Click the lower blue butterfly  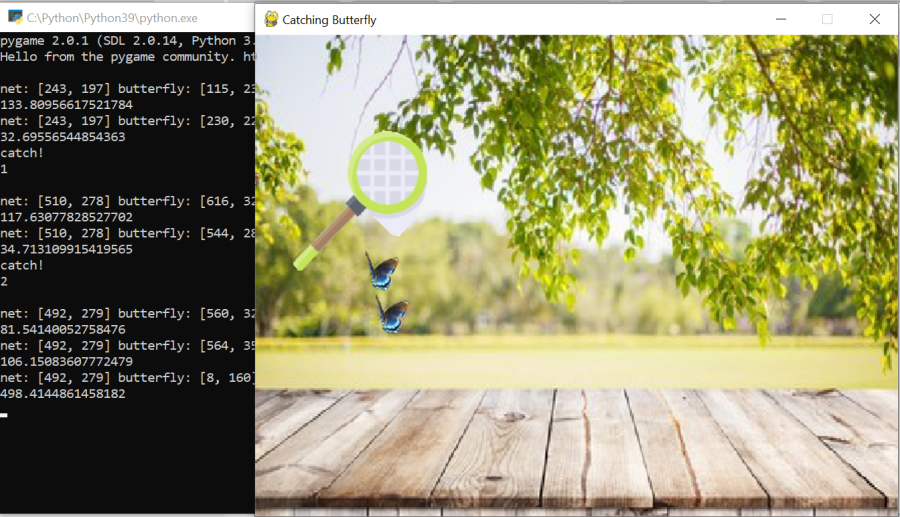(391, 315)
